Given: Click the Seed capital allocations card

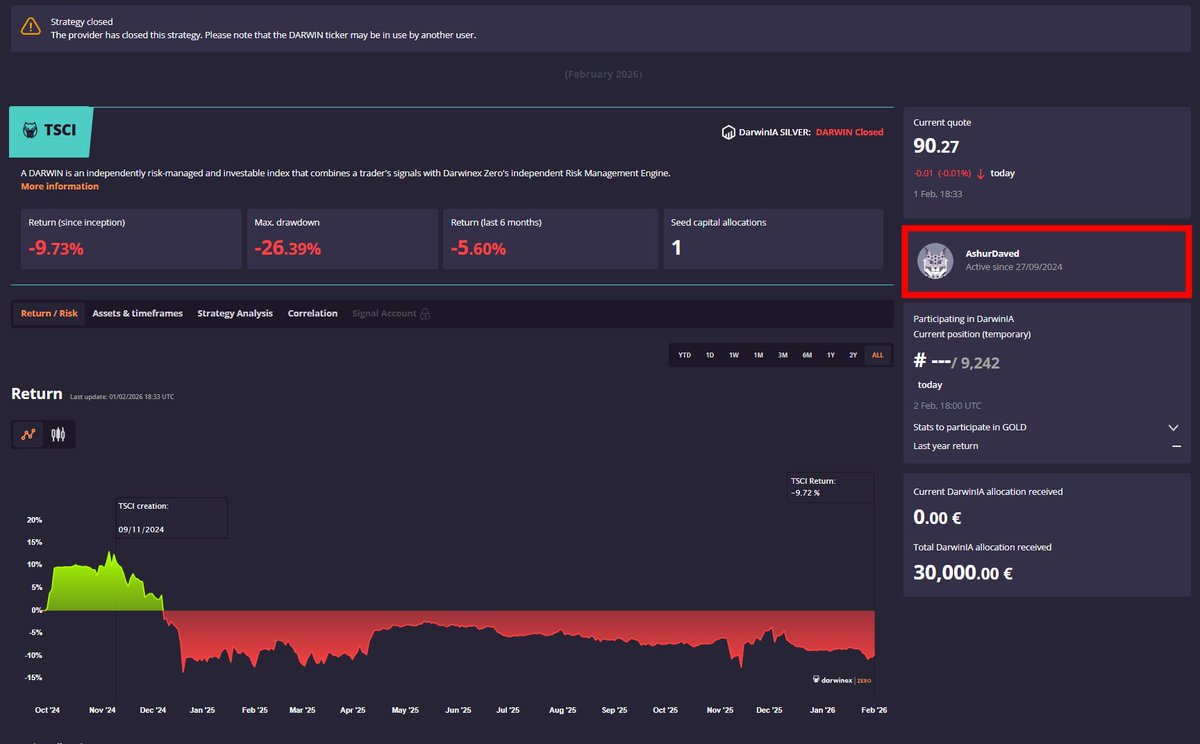Looking at the screenshot, I should (773, 239).
